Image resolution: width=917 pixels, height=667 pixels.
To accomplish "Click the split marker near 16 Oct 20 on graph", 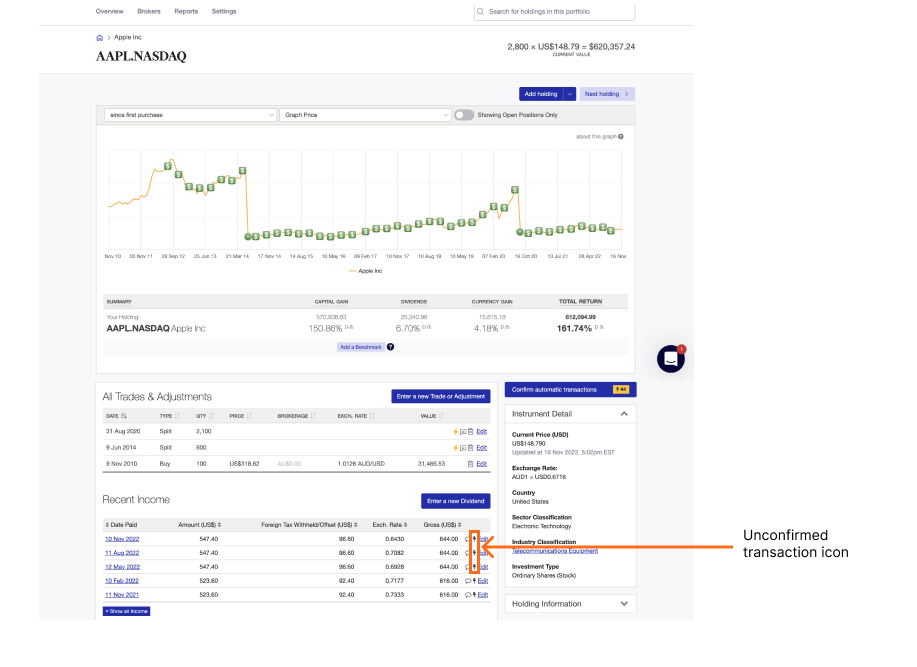I will pos(519,232).
